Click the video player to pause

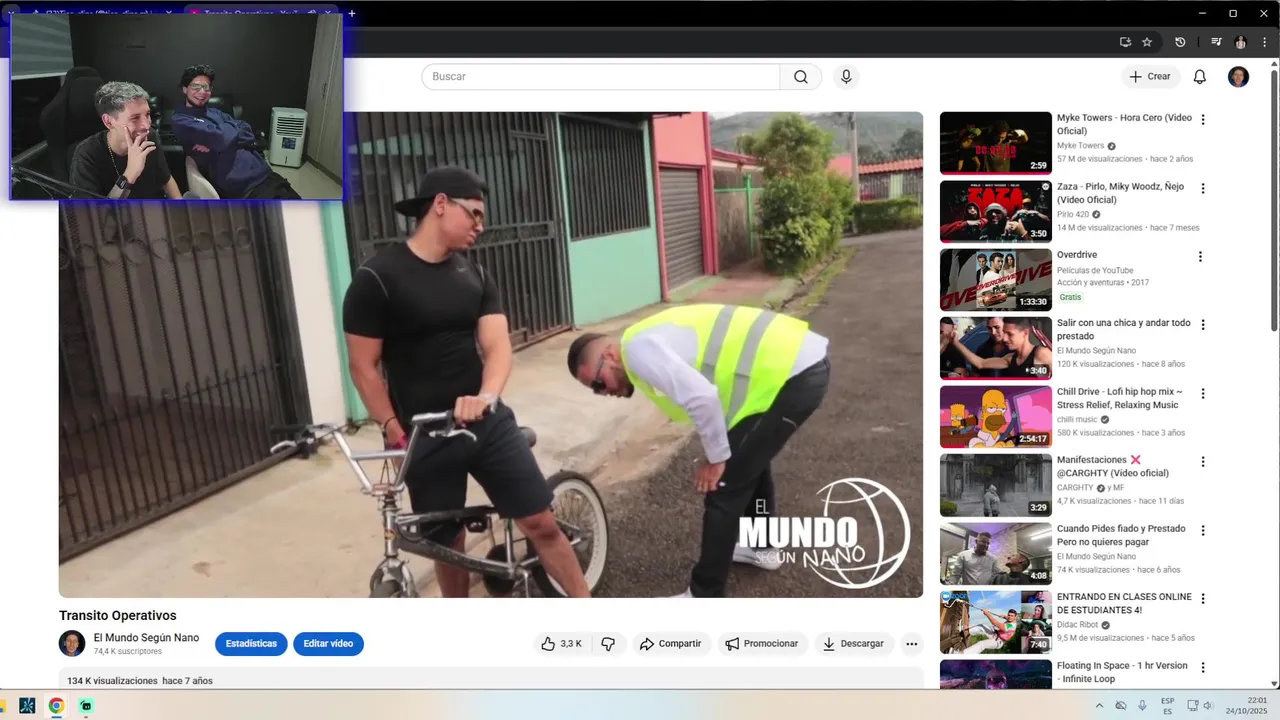[x=491, y=355]
